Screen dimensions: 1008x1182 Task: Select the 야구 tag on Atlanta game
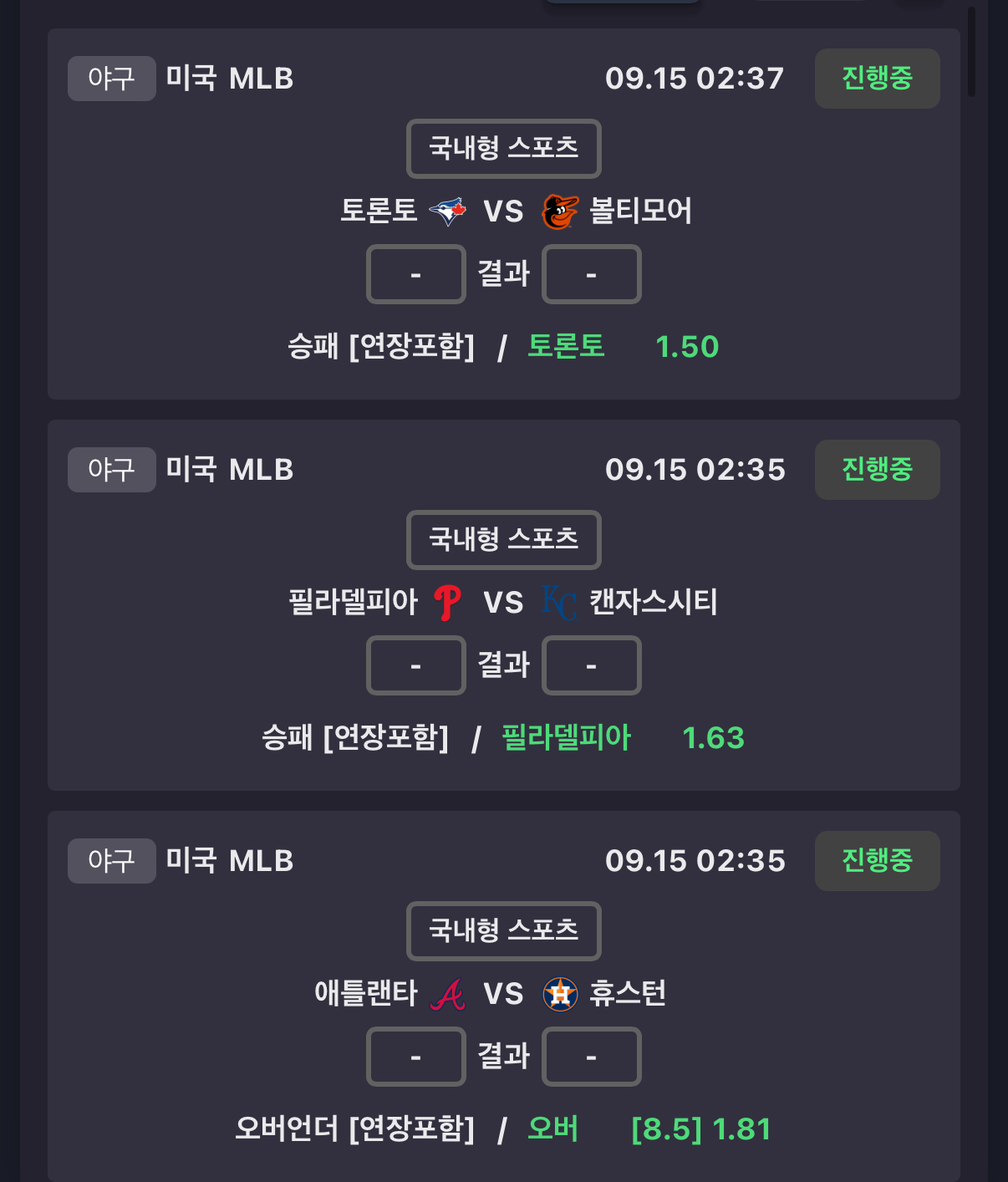(x=112, y=861)
